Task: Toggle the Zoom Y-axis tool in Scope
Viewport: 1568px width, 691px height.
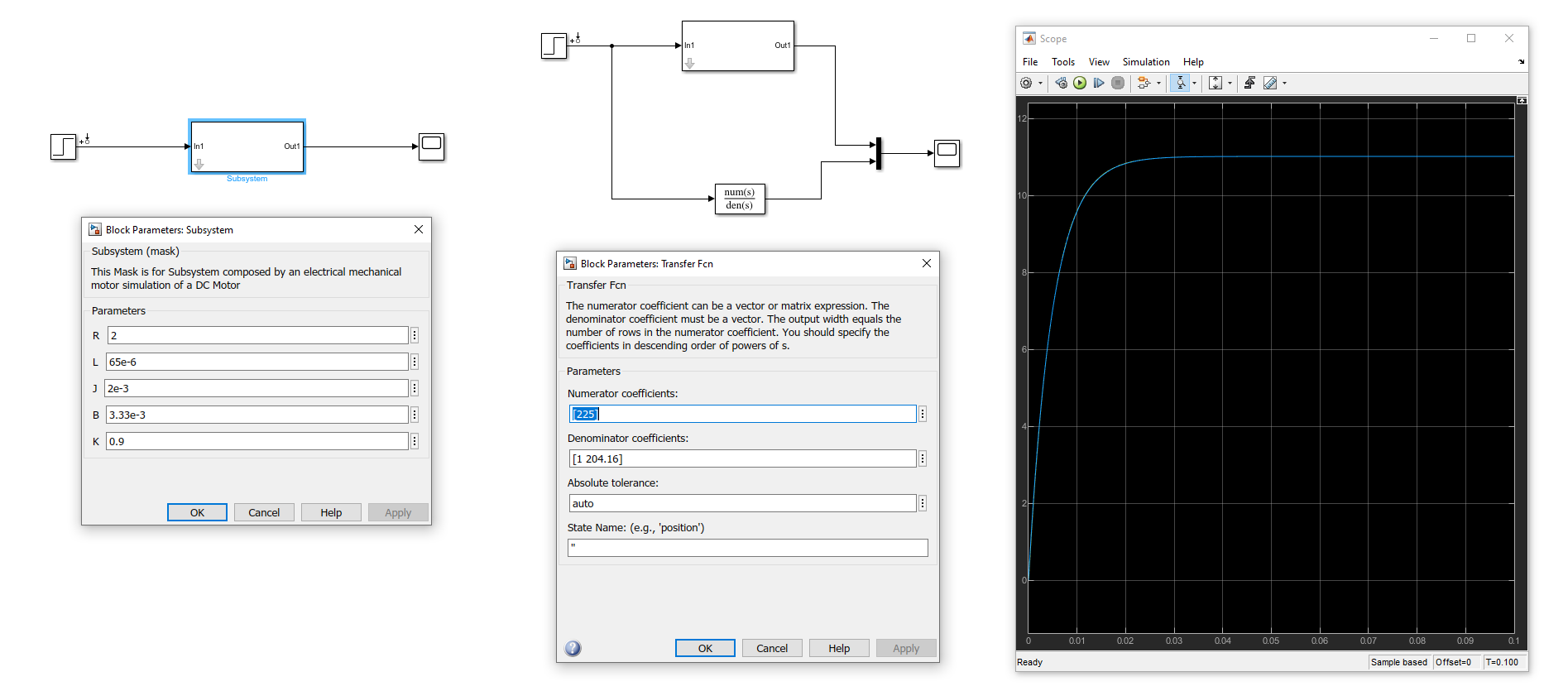Action: point(1181,83)
